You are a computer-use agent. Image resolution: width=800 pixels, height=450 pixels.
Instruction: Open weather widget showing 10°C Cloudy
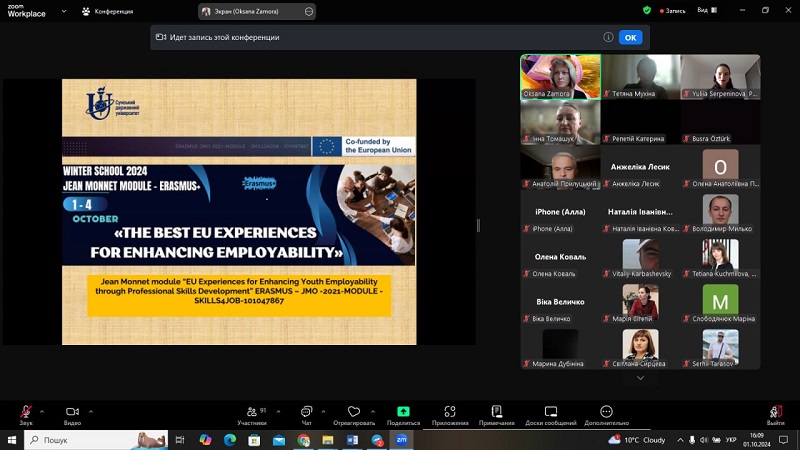tap(637, 440)
